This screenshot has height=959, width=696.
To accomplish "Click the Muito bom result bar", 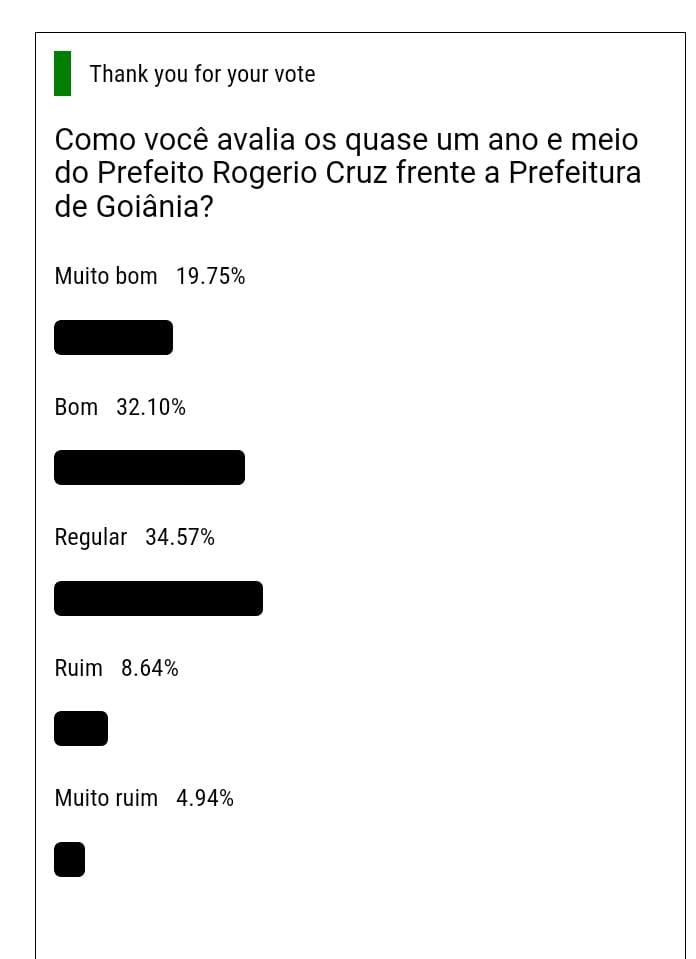I will [x=113, y=337].
